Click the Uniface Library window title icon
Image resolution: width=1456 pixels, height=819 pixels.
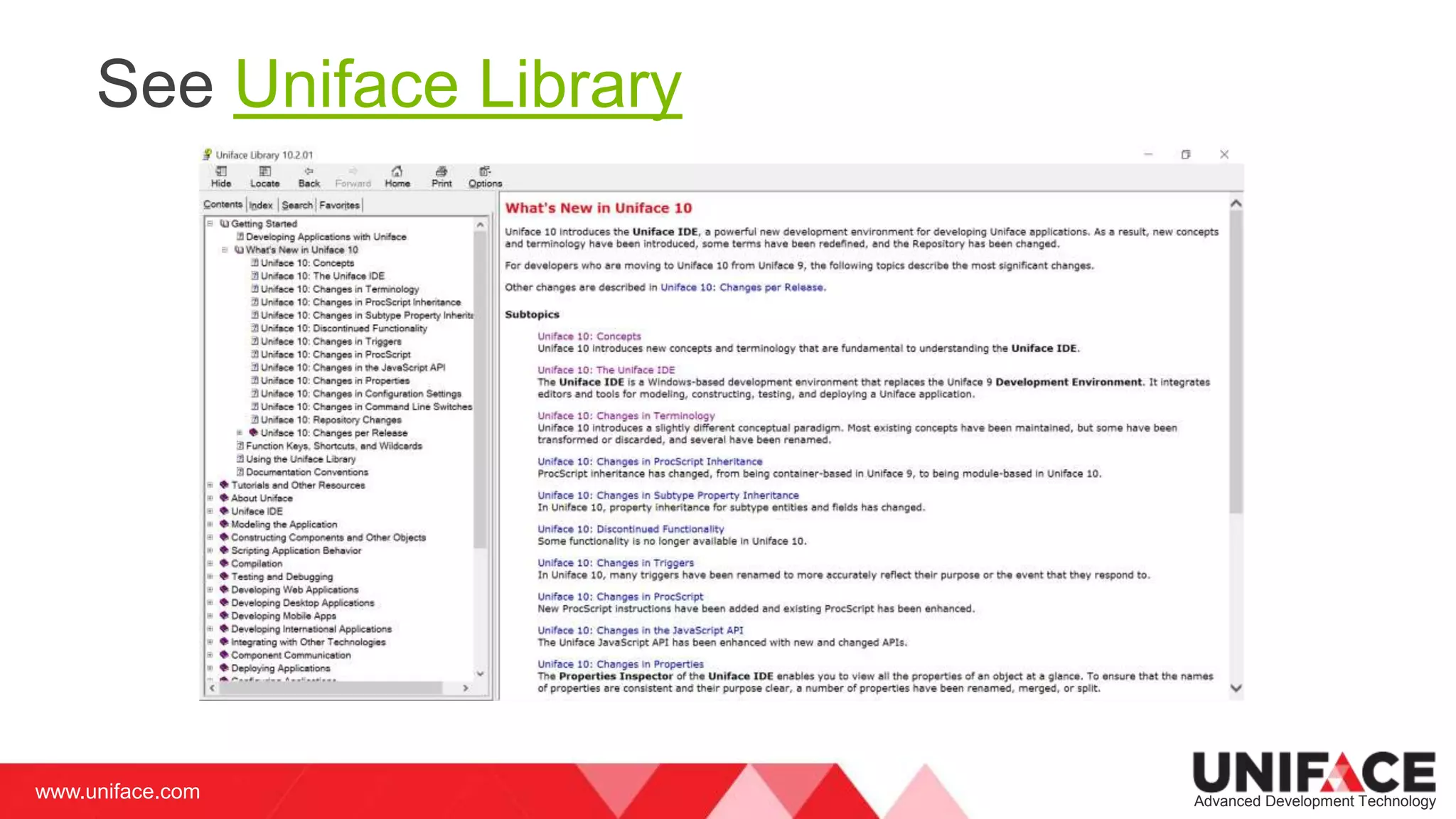coord(208,154)
